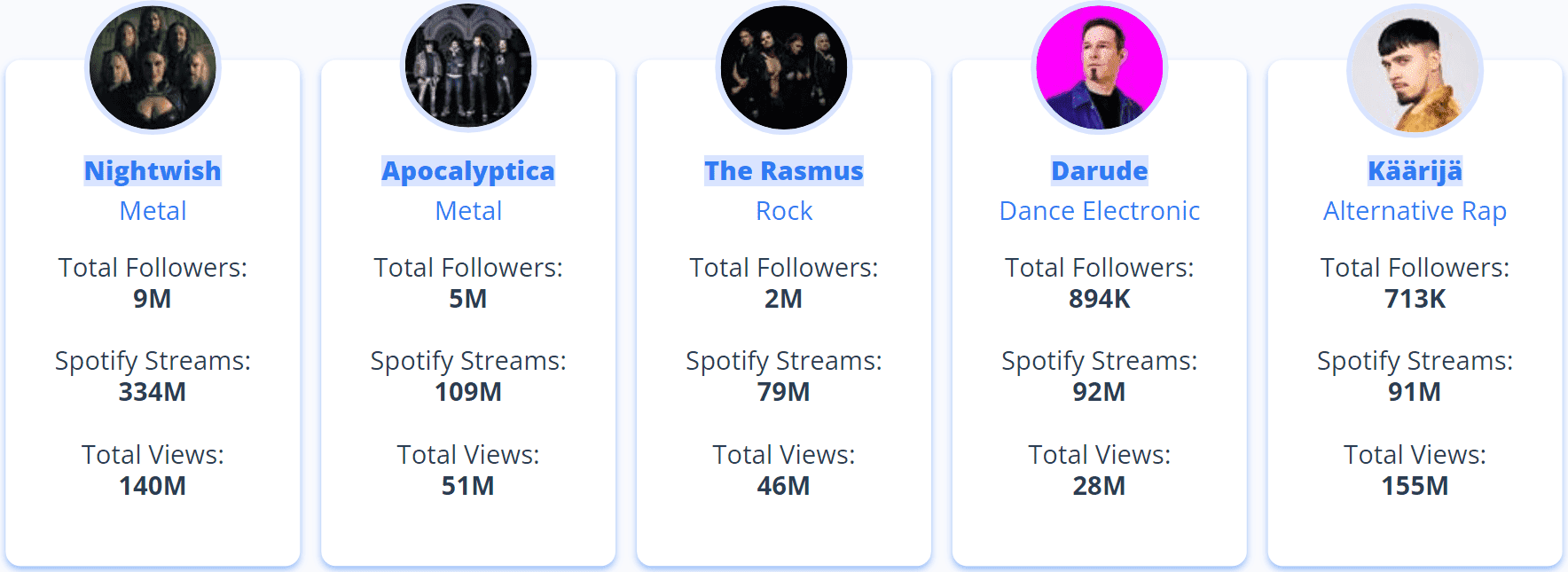Click the Darude name link
Viewport: 1568px width, 572px height.
[x=1100, y=170]
